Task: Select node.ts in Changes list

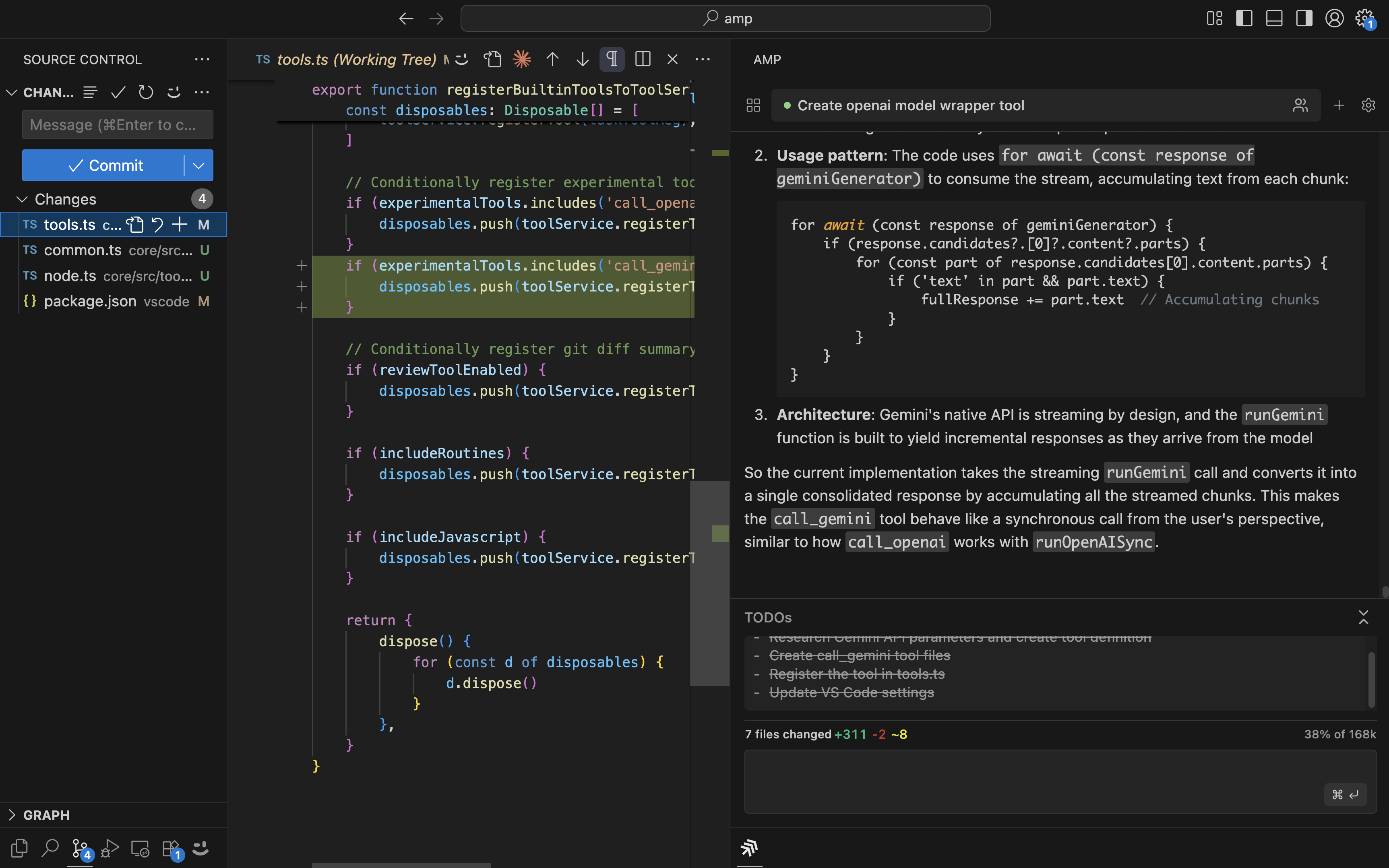Action: tap(114, 276)
